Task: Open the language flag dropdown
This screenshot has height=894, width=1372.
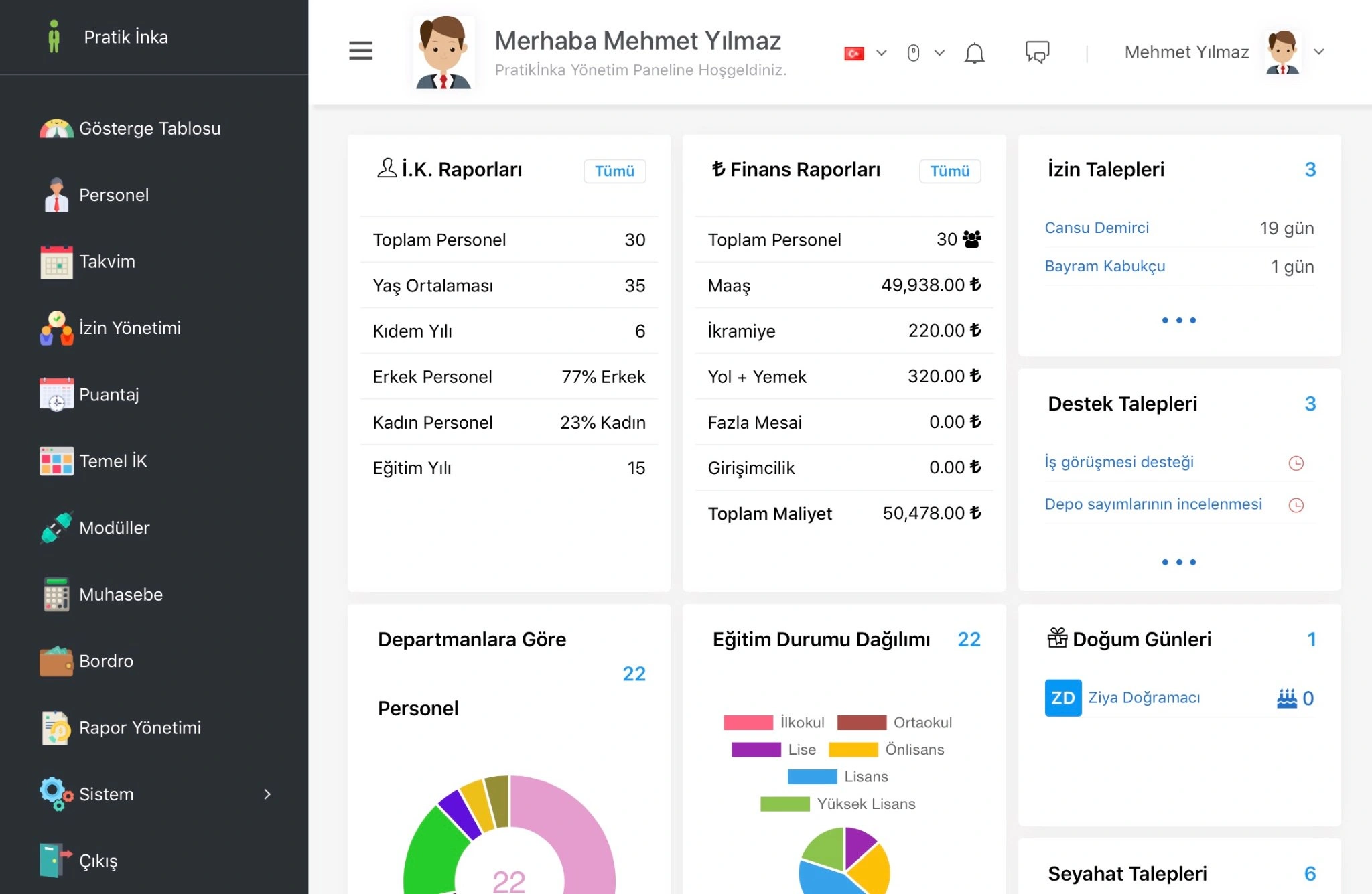Action: coord(864,52)
